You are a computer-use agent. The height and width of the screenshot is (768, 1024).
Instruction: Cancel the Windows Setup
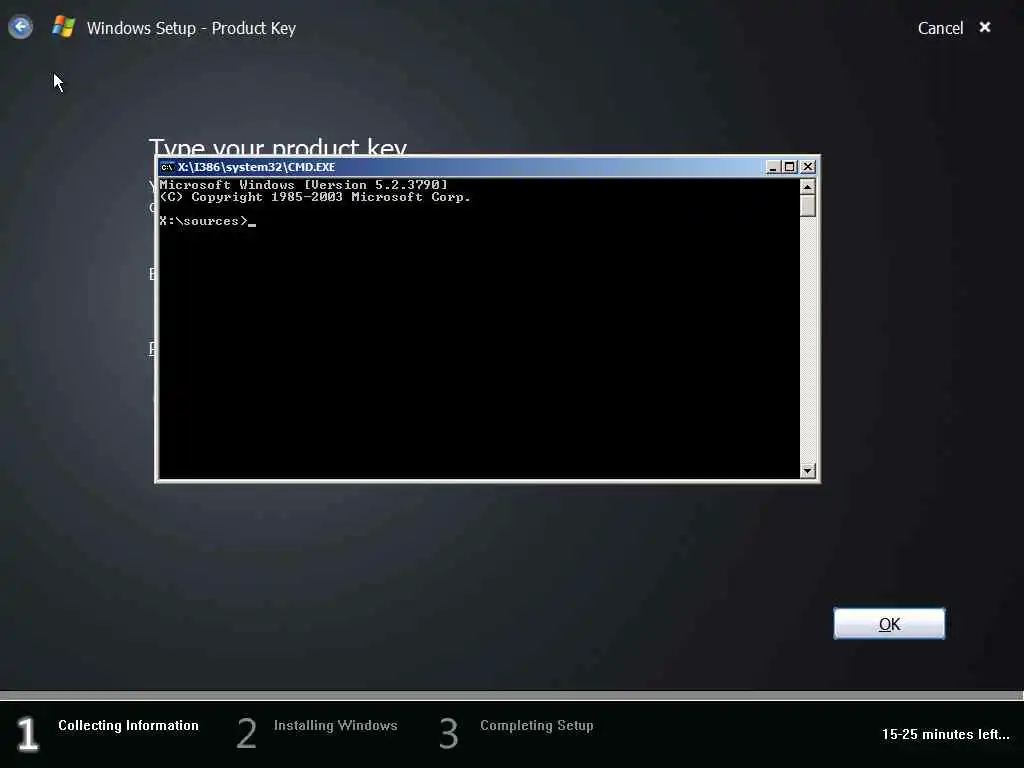[940, 28]
